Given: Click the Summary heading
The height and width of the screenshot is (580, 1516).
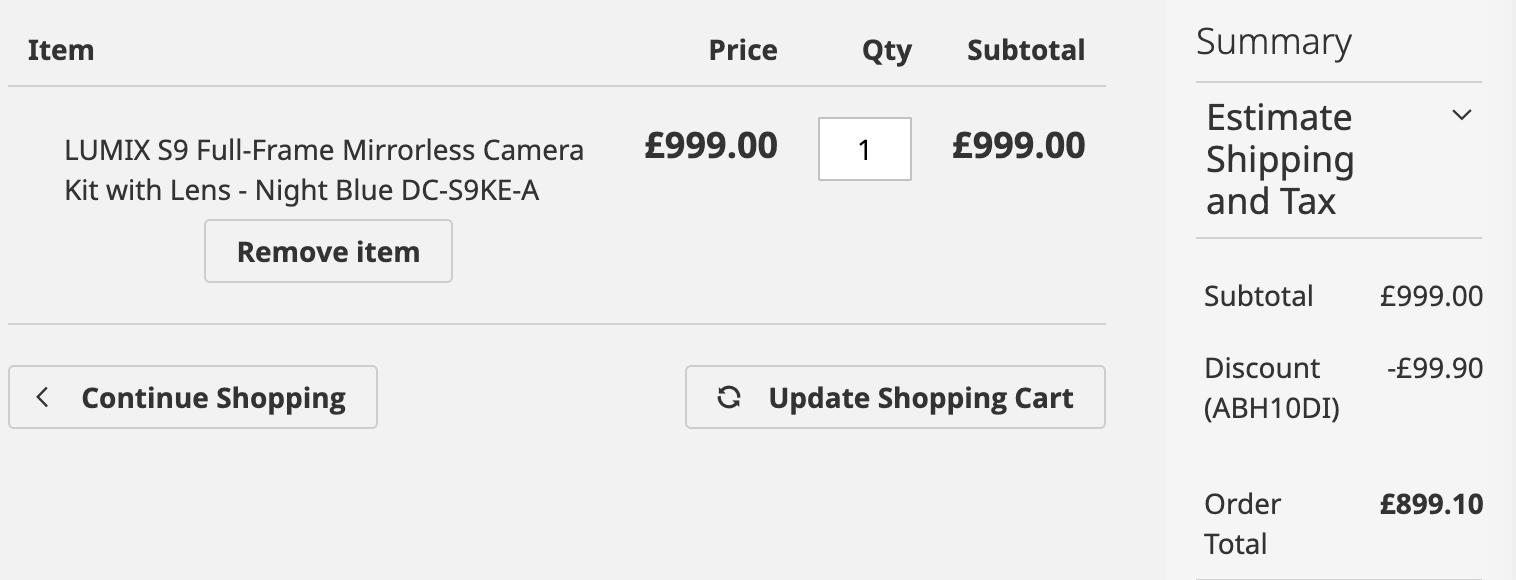Looking at the screenshot, I should [x=1274, y=42].
